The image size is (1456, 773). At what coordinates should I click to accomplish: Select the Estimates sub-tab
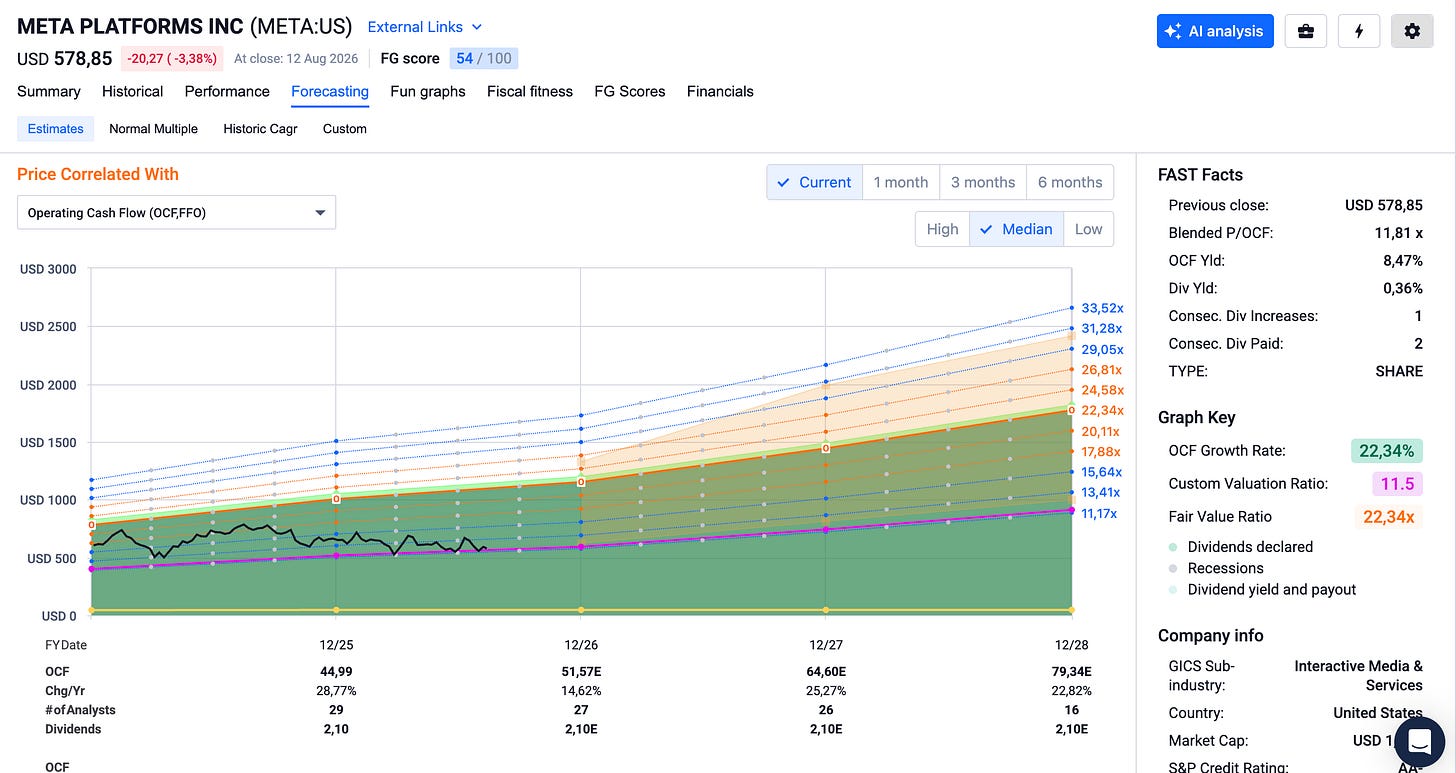point(55,128)
